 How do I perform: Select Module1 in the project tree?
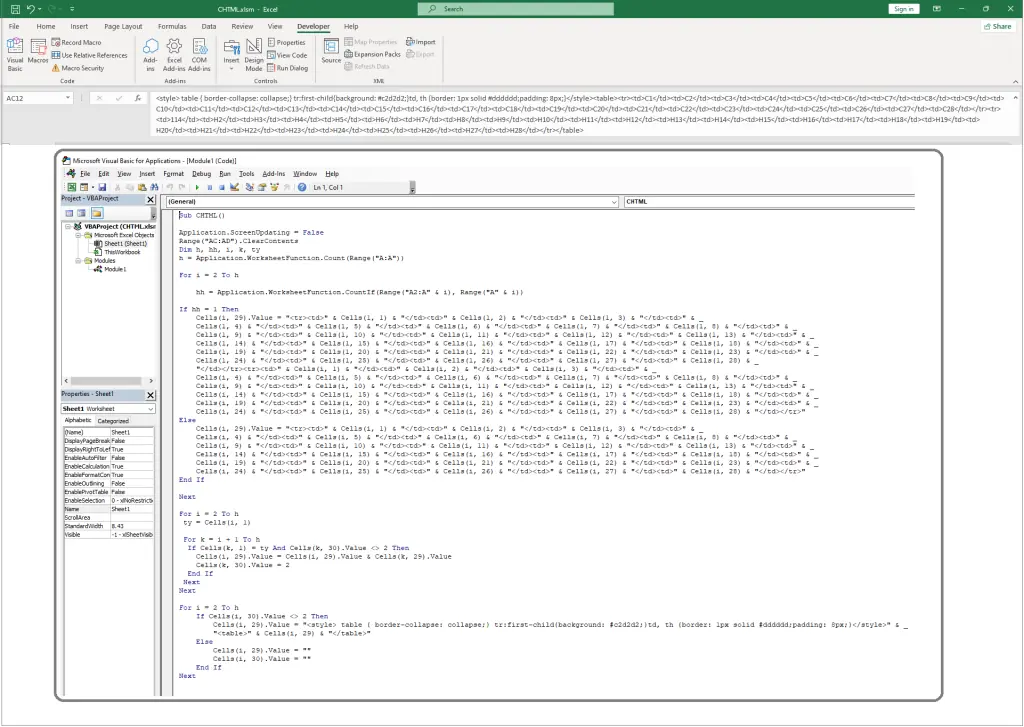point(115,269)
